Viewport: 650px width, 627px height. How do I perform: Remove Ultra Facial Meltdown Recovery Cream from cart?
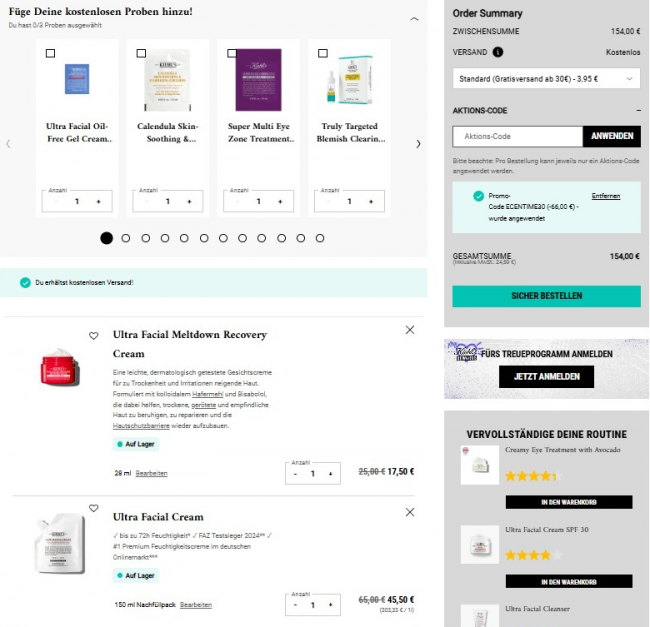pos(410,330)
